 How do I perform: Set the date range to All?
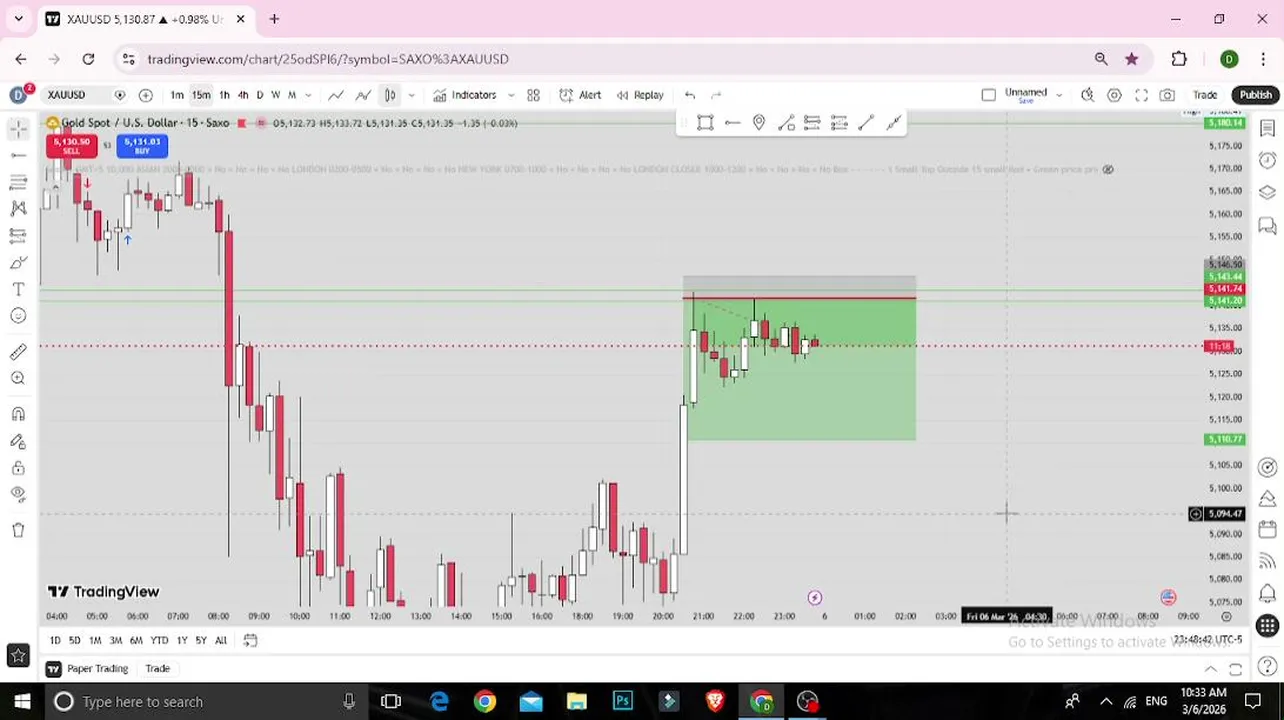click(221, 640)
